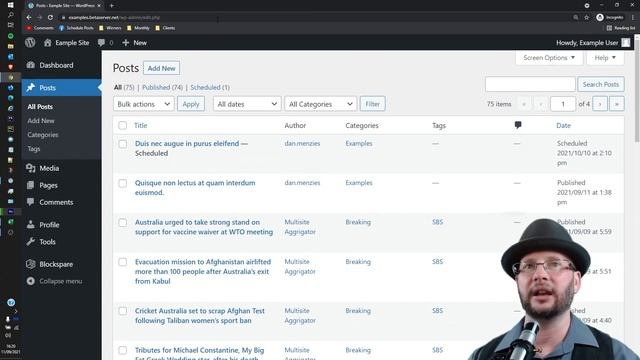Screen dimensions: 640x360
Task: Check the Cricket Australia post checkbox
Action: click(122, 311)
